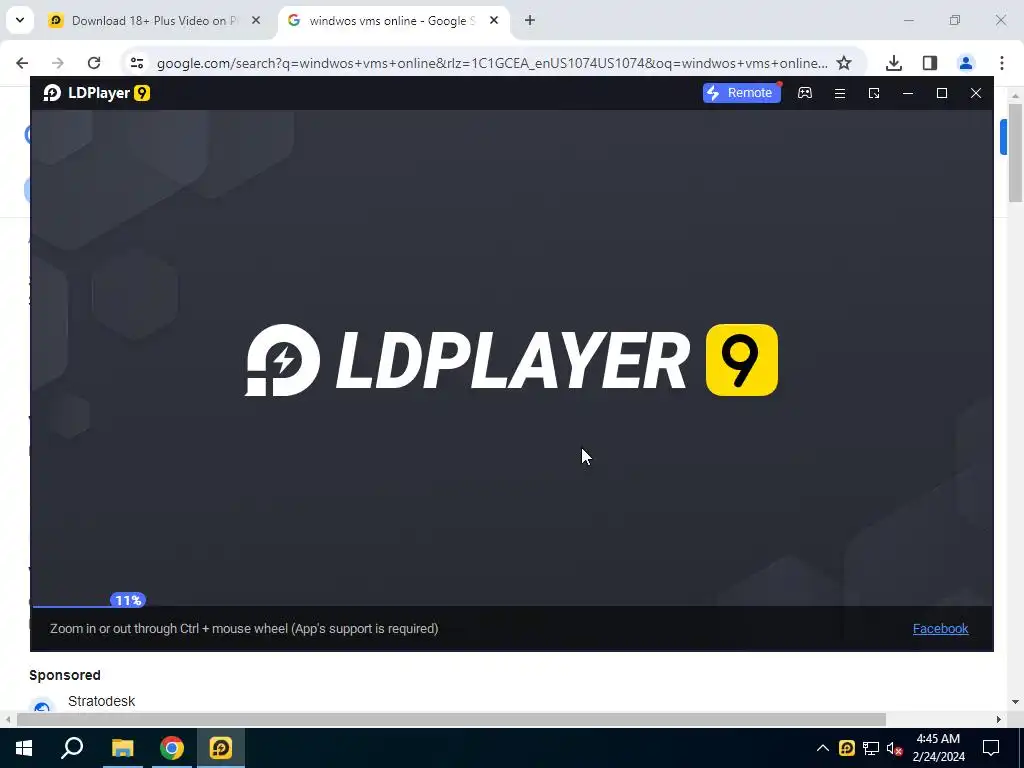This screenshot has width=1024, height=768.
Task: Click LDPlayer system tray icon
Action: point(847,748)
